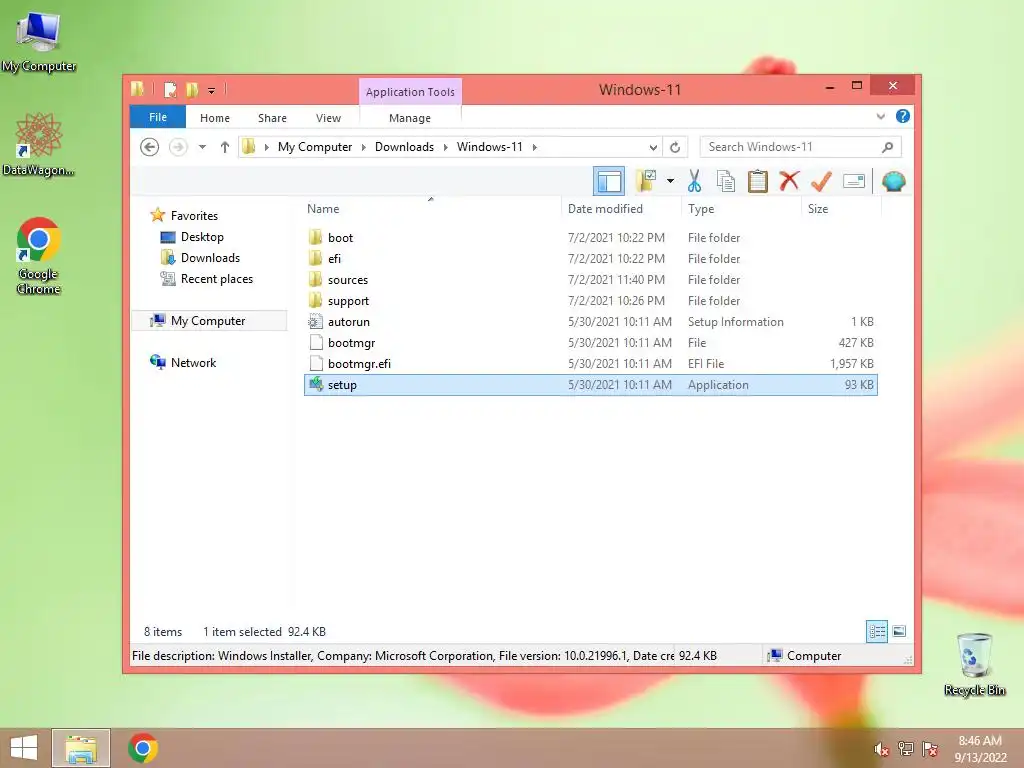Refresh the Windows-11 folder view
1024x768 pixels.
coord(675,147)
